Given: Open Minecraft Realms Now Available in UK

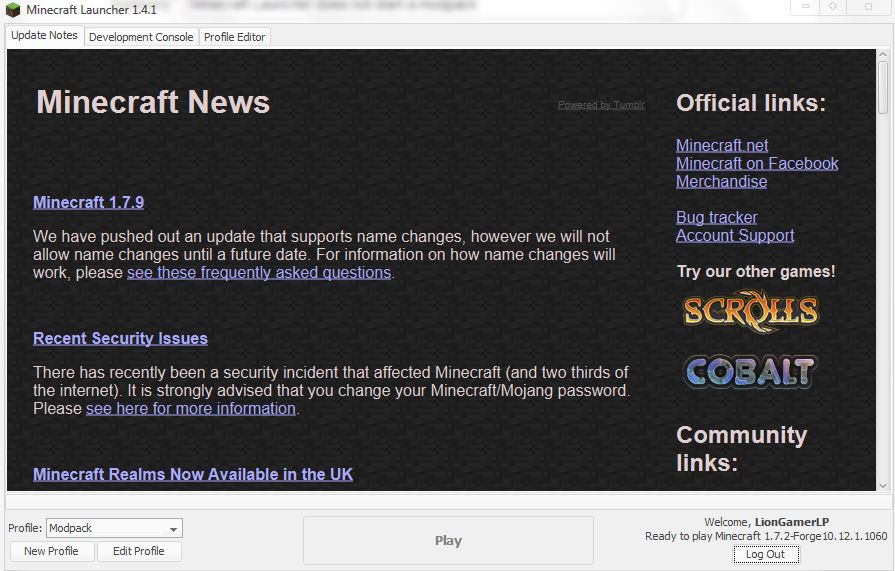Looking at the screenshot, I should click(x=193, y=474).
